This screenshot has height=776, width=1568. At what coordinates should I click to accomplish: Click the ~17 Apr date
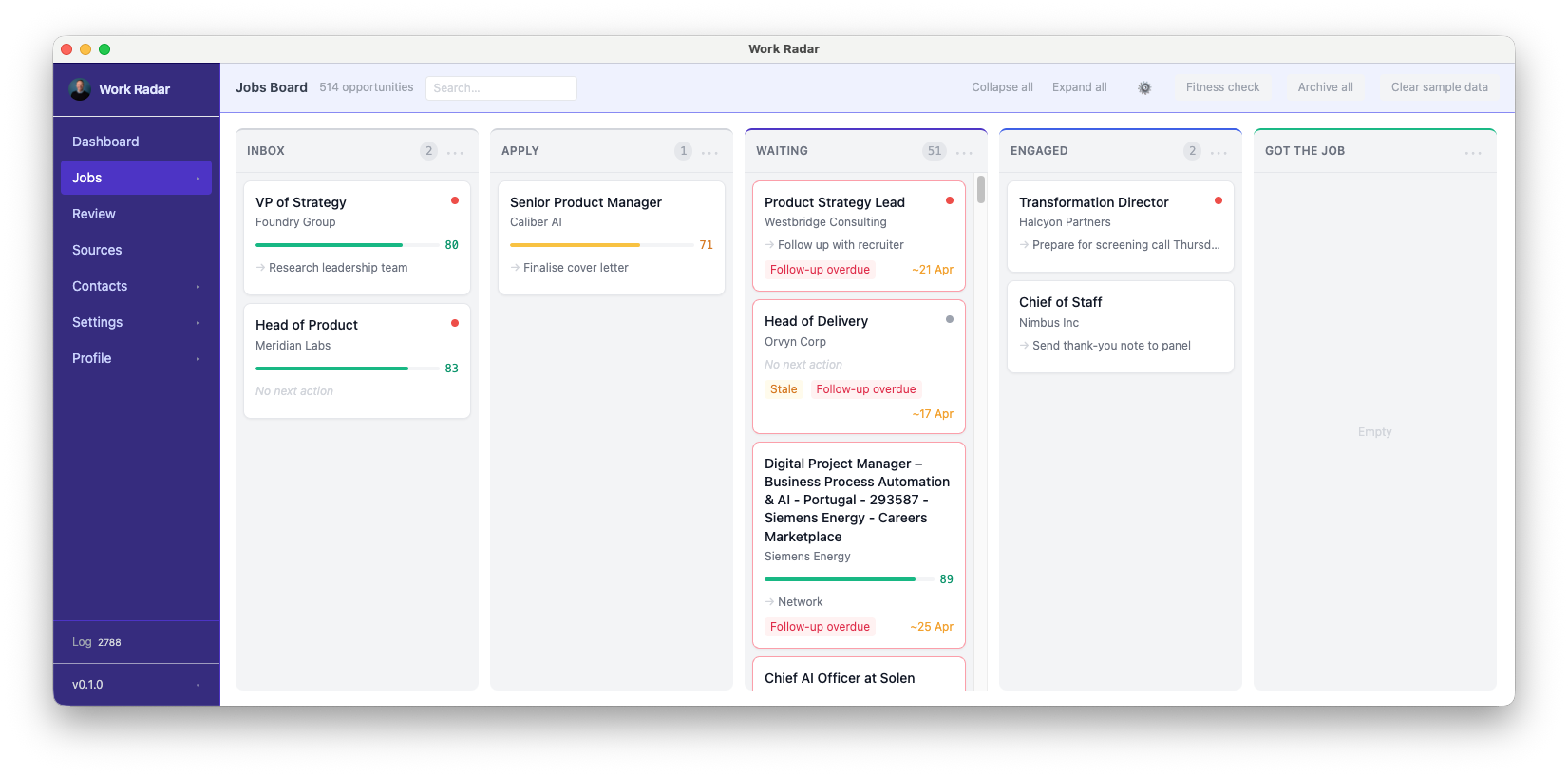[x=933, y=414]
